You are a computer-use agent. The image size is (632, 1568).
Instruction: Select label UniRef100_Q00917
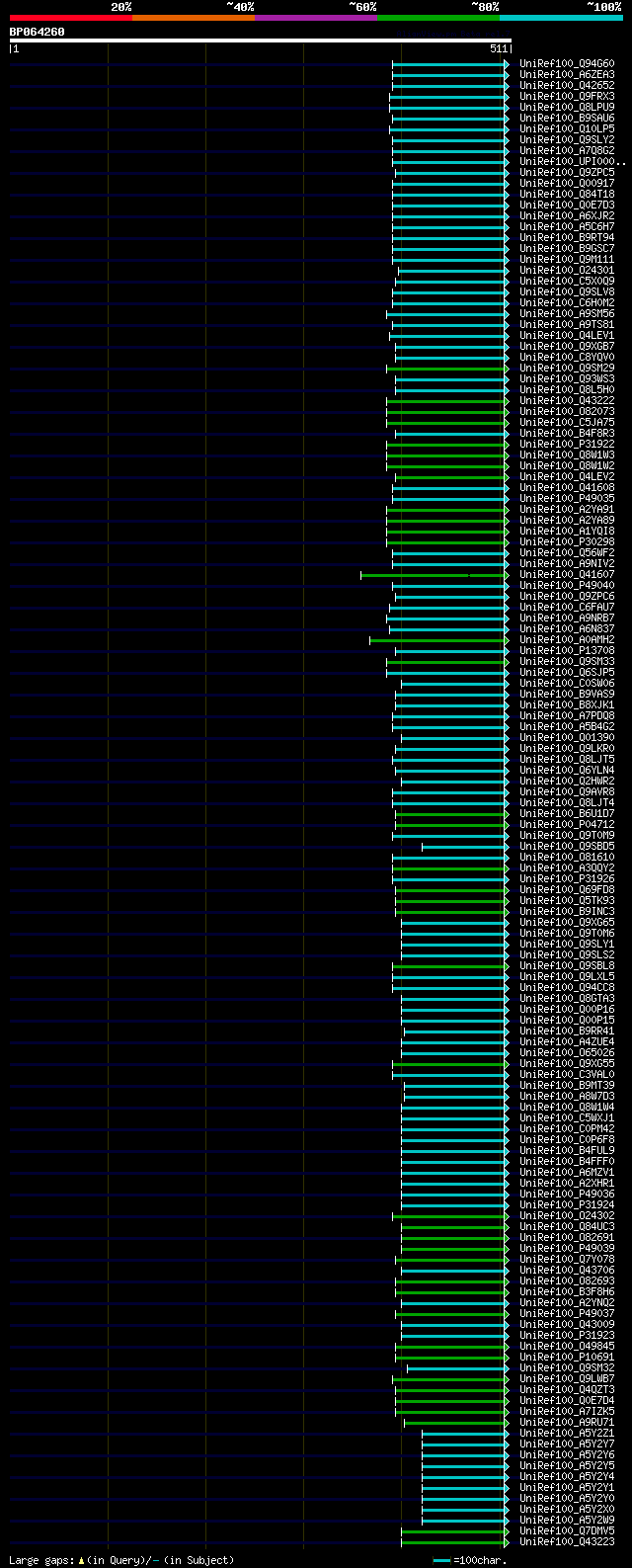point(567,183)
